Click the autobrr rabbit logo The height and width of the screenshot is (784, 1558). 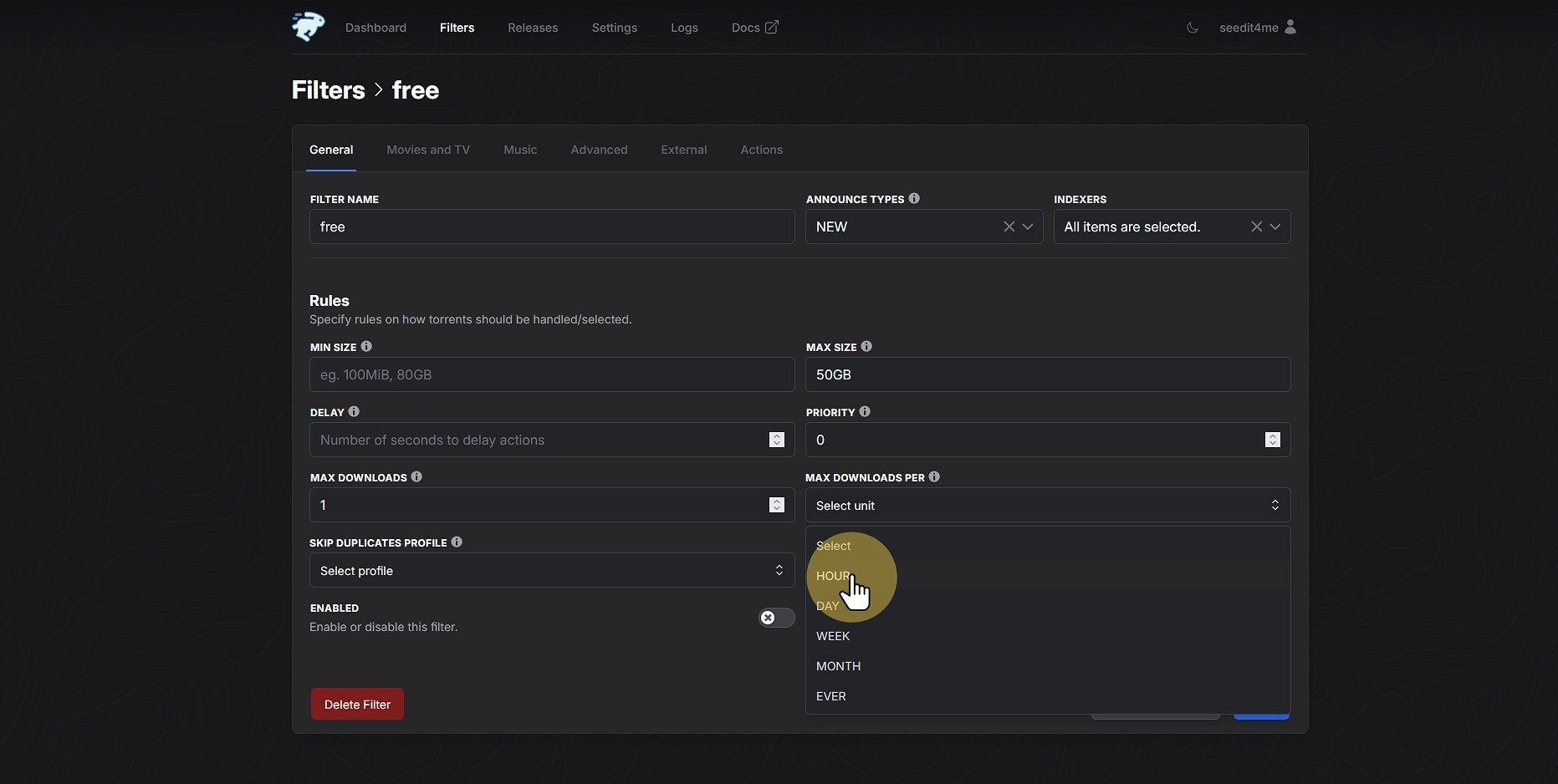point(309,27)
